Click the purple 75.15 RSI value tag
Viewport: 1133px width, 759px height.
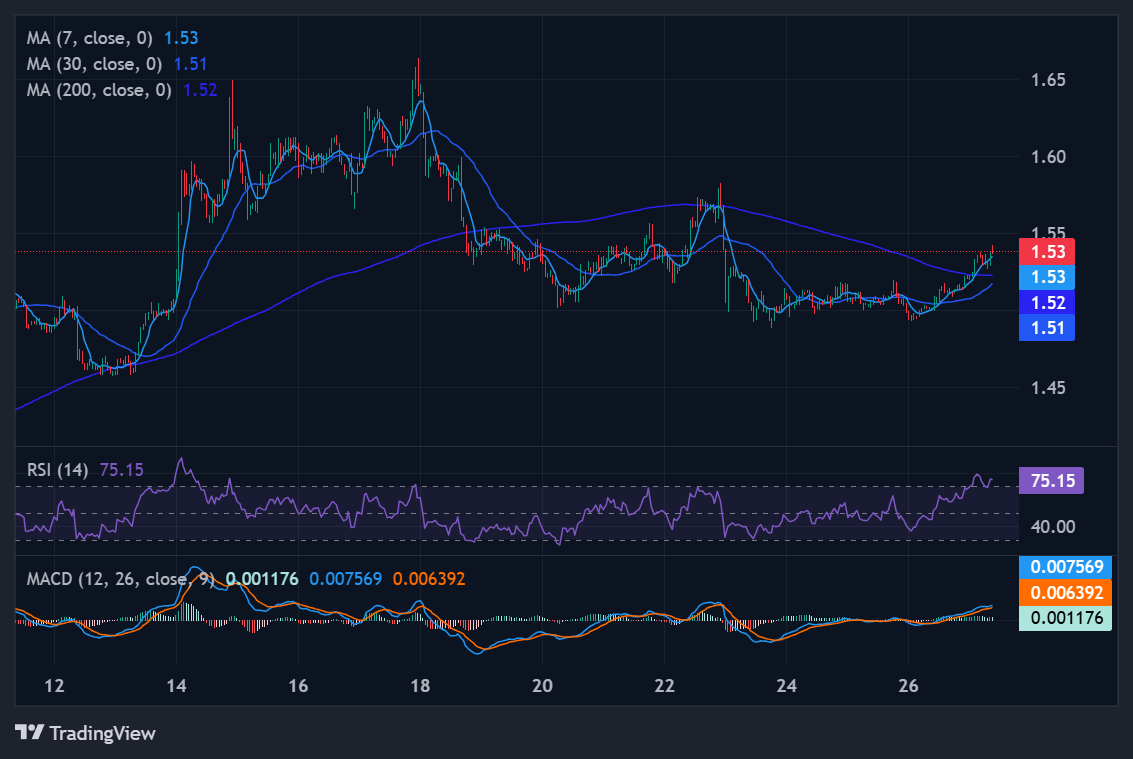point(1050,481)
